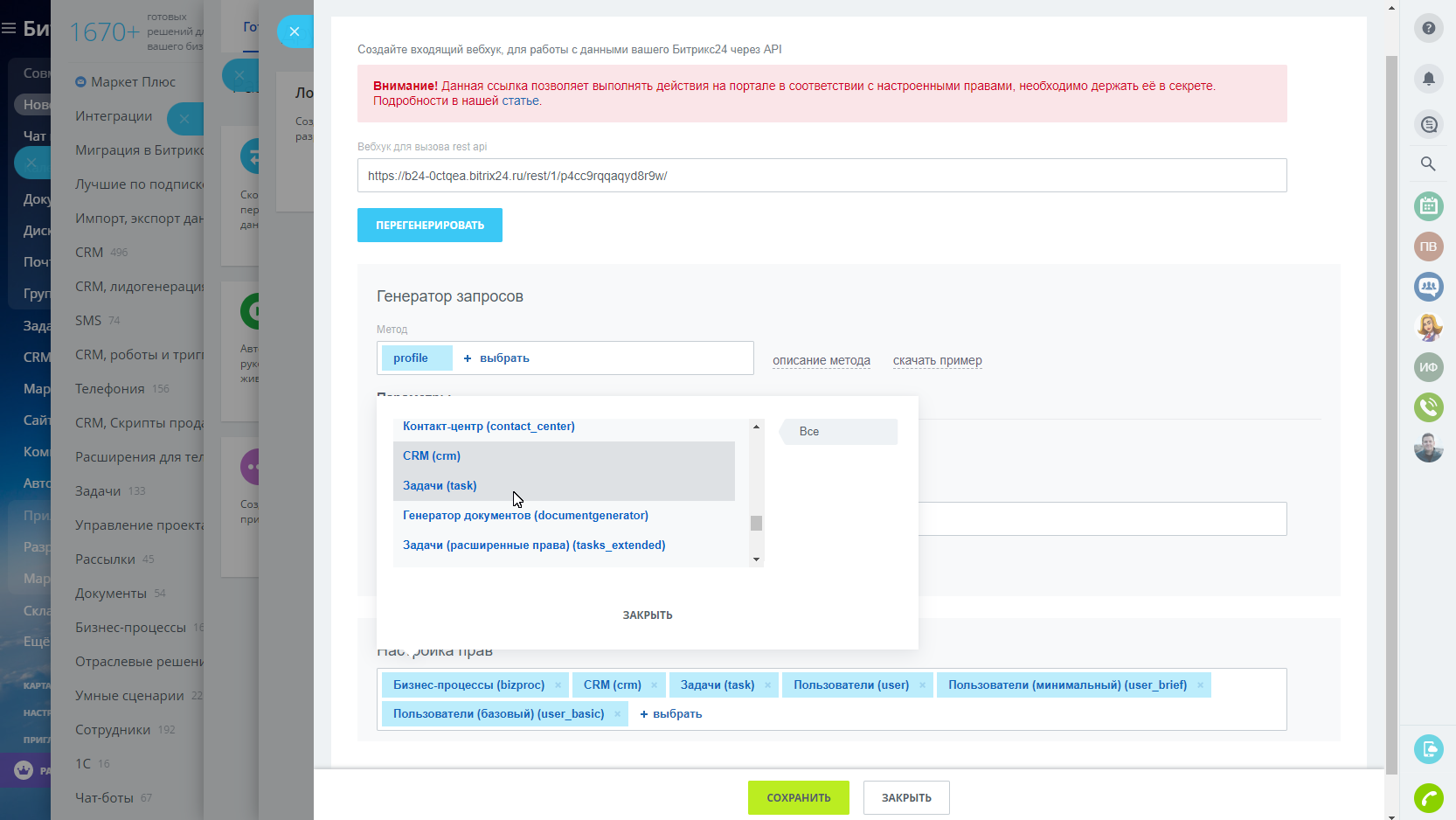
Task: Open CRM 496 category
Action: [x=101, y=253]
